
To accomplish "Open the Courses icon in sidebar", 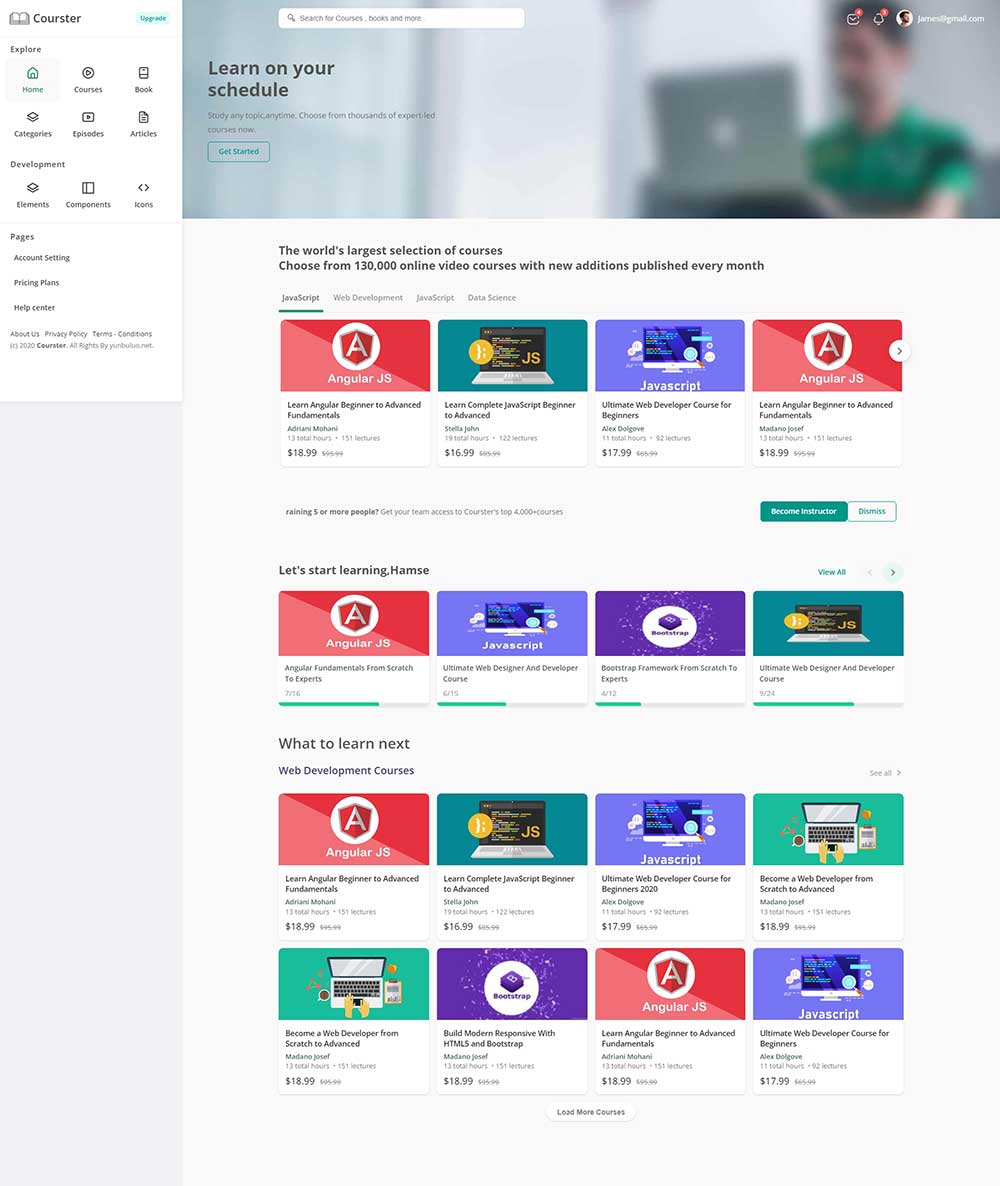I will point(88,74).
